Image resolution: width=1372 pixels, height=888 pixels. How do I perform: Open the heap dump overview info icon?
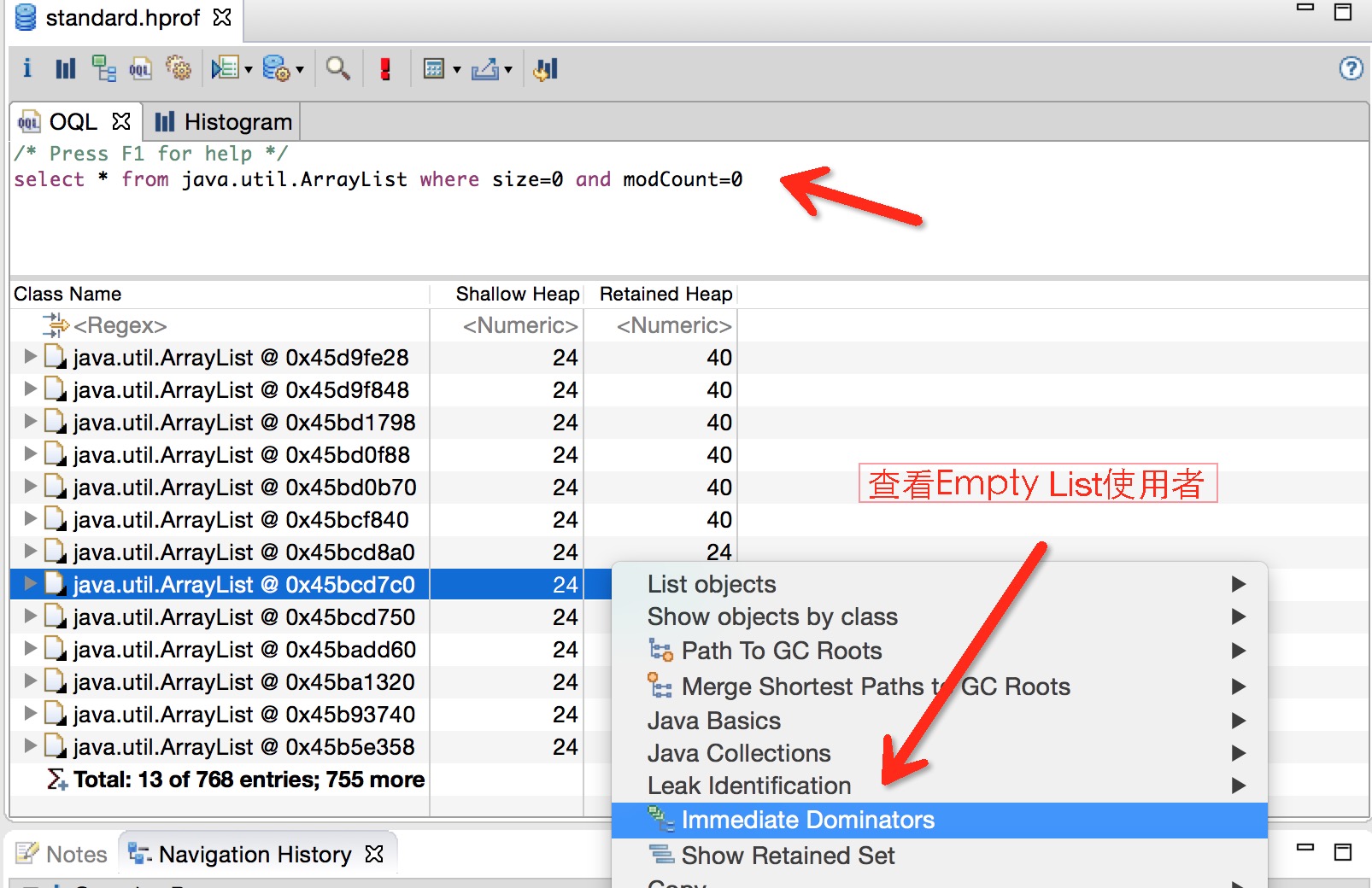[27, 68]
